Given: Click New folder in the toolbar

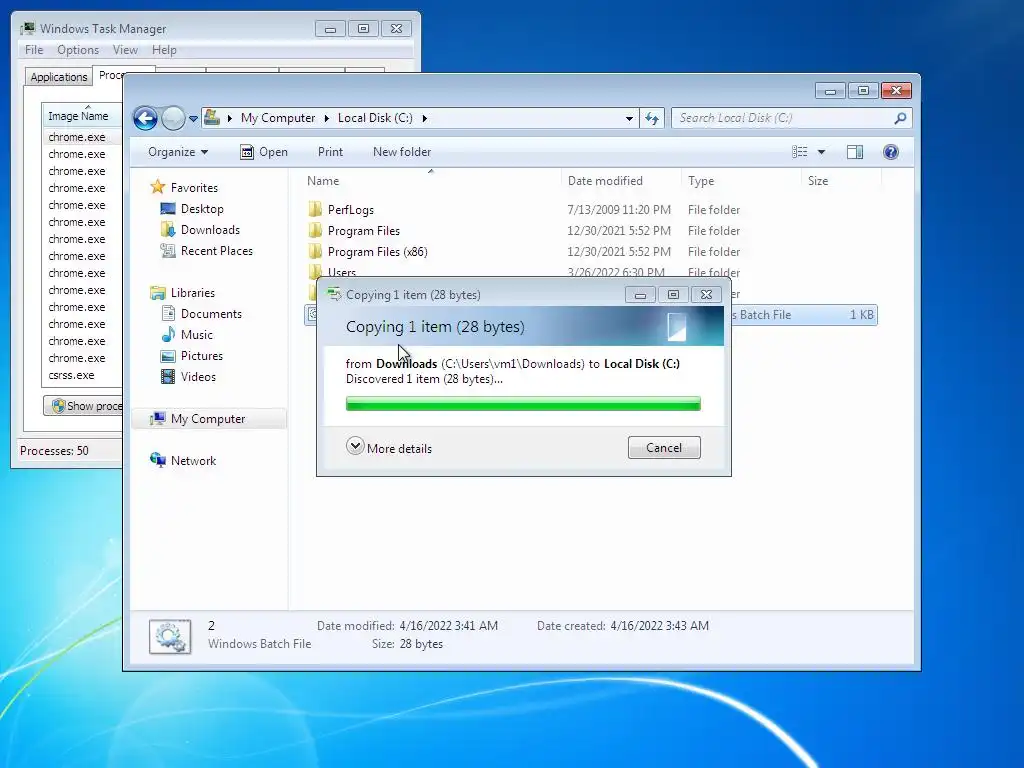Looking at the screenshot, I should click(x=402, y=152).
